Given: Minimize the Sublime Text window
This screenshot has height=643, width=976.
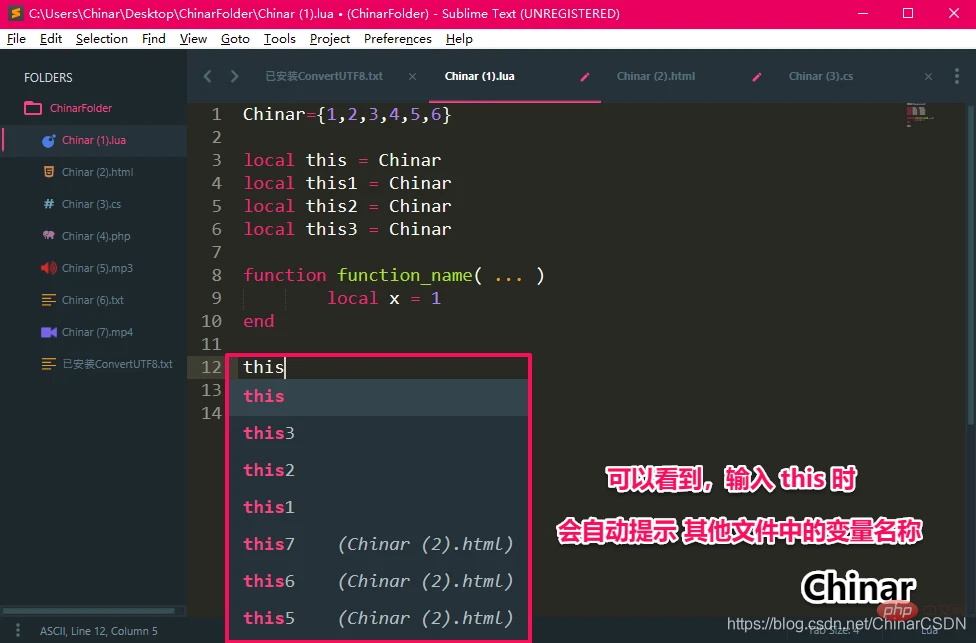Looking at the screenshot, I should 863,13.
